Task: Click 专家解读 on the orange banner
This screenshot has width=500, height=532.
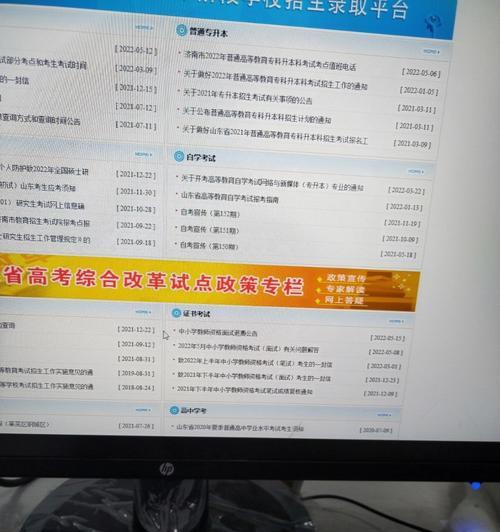Action: point(345,289)
